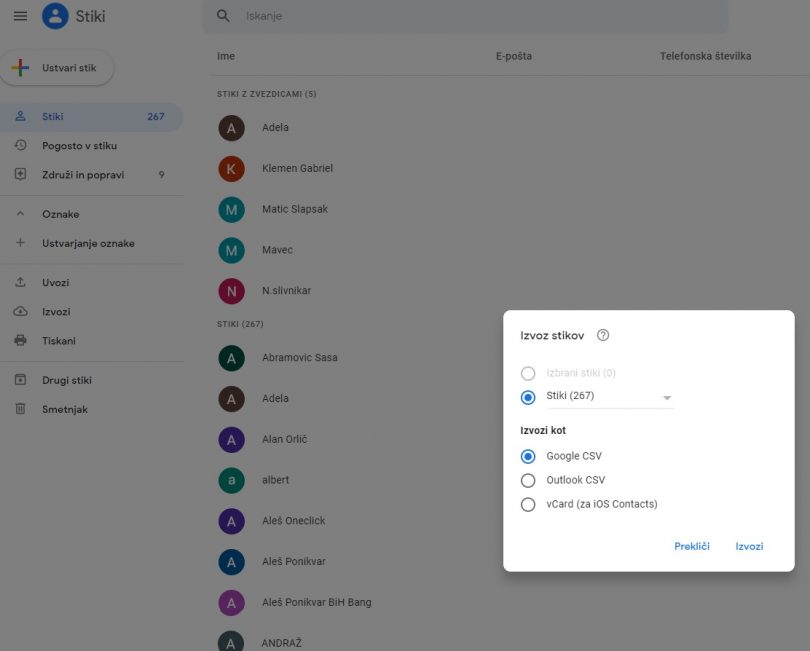This screenshot has width=810, height=651.
Task: Open the hamburger main menu
Action: click(x=20, y=16)
